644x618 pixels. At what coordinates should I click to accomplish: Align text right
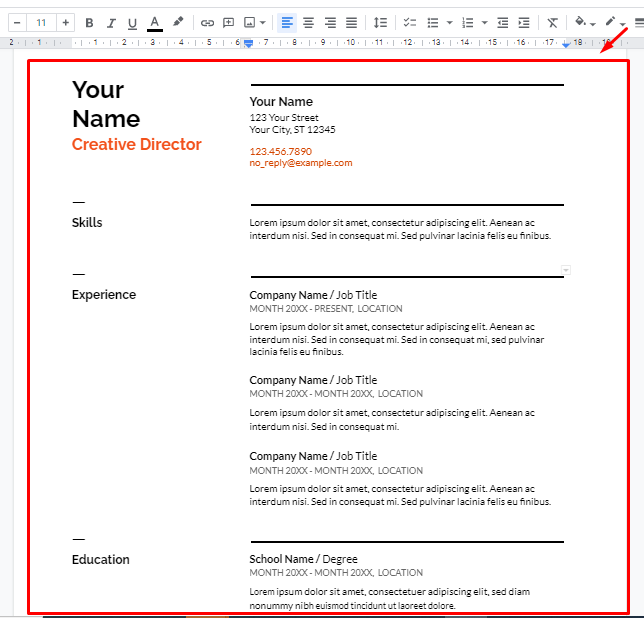(330, 23)
